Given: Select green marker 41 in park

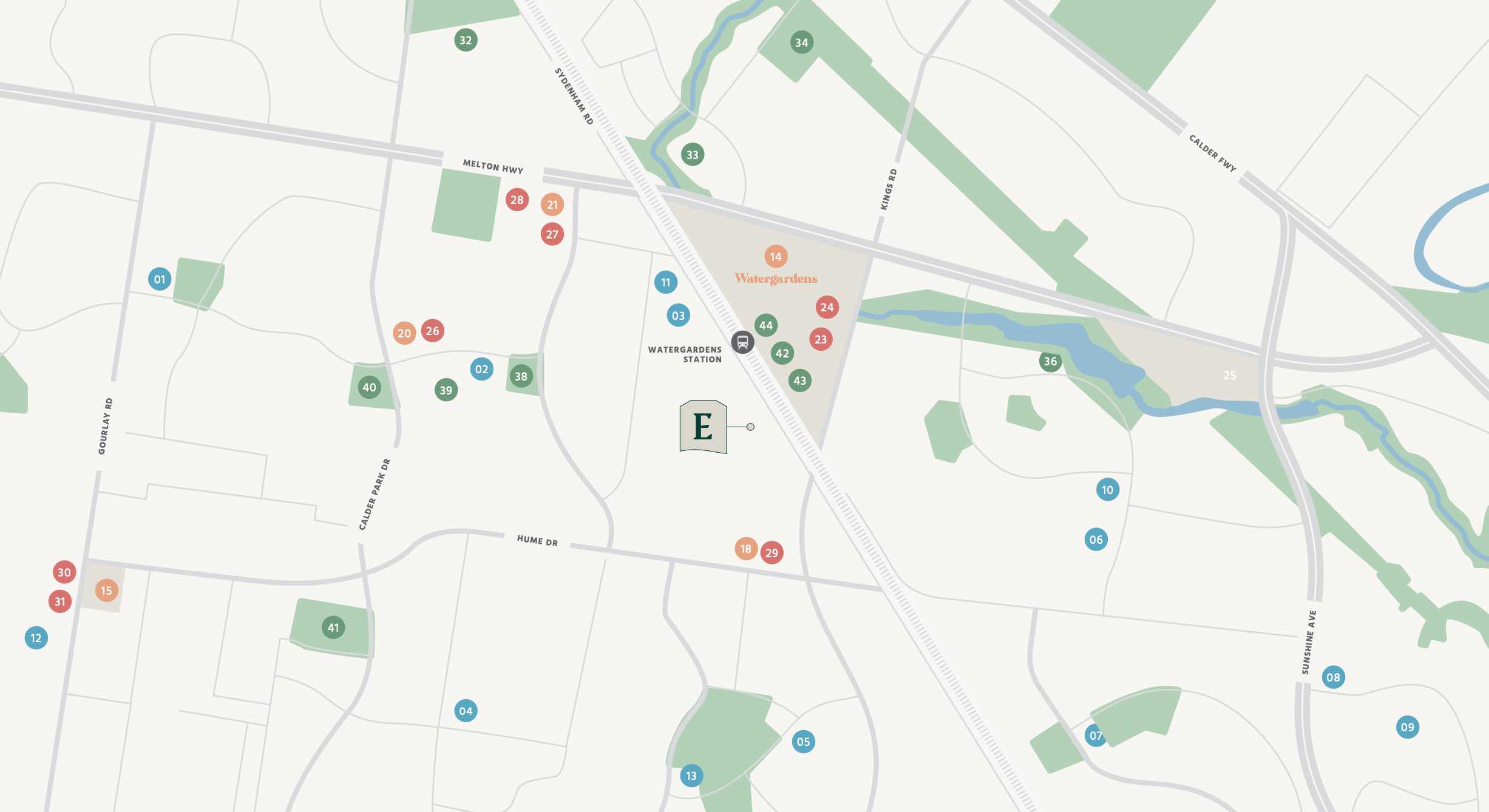Looking at the screenshot, I should 333,628.
